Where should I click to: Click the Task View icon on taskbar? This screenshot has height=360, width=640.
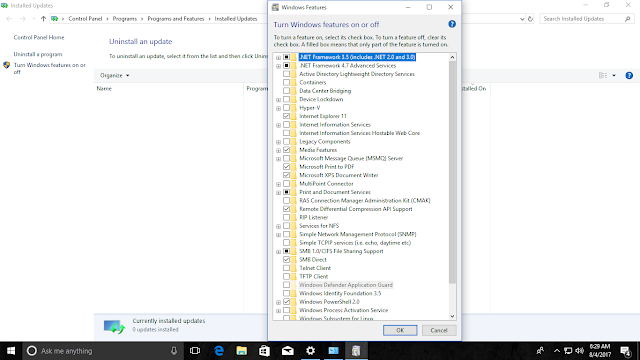pos(195,351)
